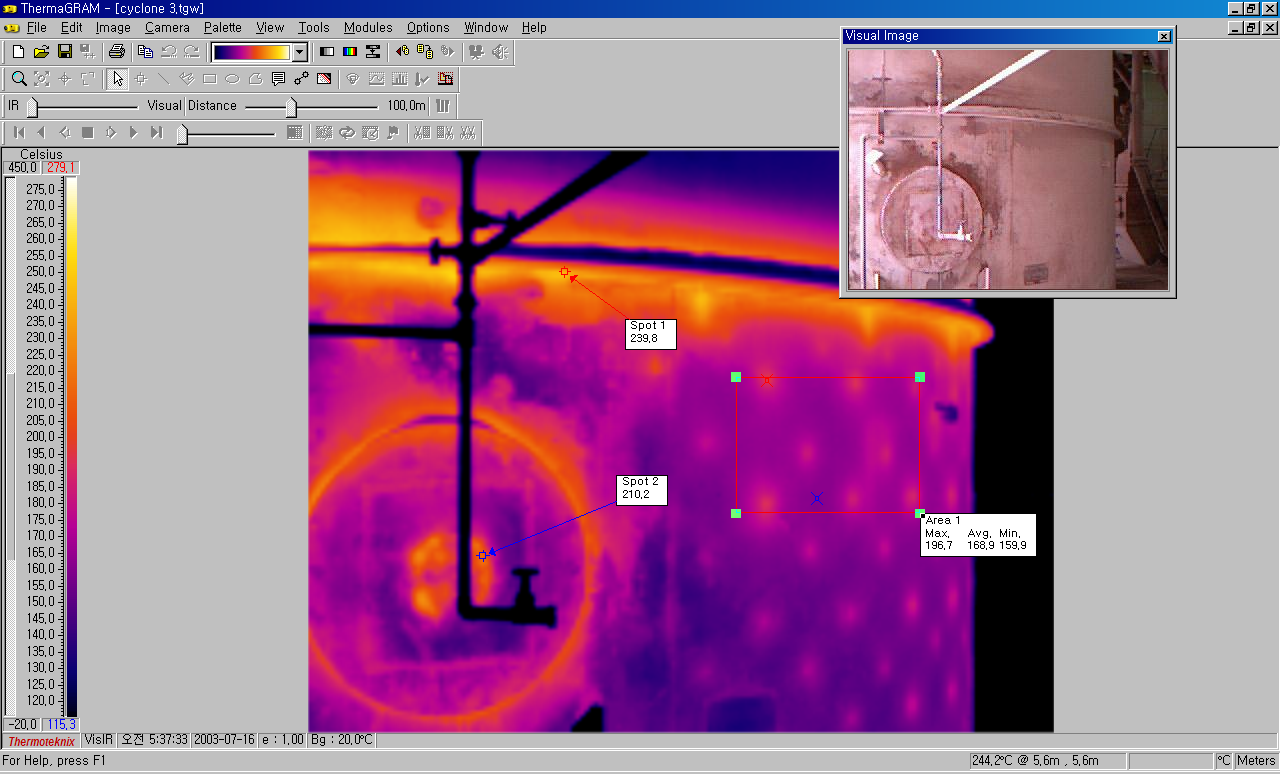Viewport: 1280px width, 774px height.
Task: Open the Camera menu
Action: pyautogui.click(x=167, y=27)
